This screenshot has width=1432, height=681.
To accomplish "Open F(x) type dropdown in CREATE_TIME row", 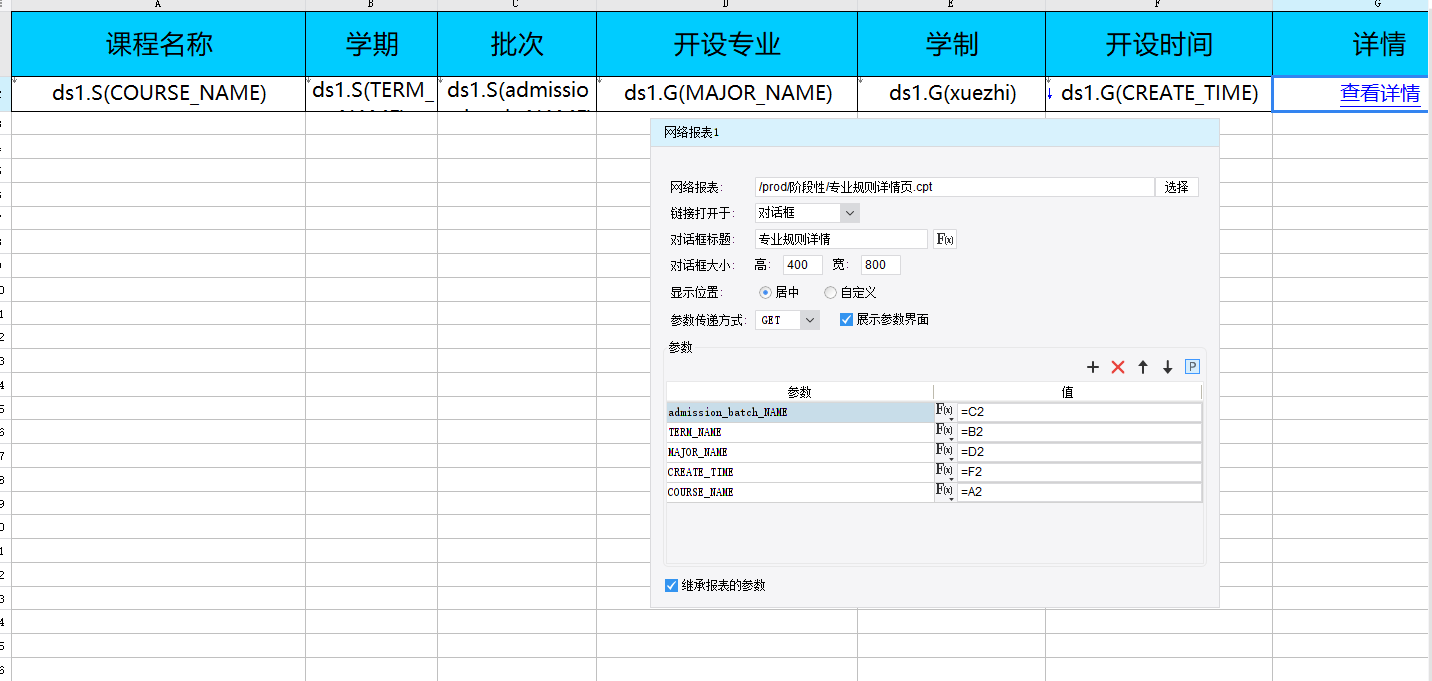I will [x=944, y=472].
